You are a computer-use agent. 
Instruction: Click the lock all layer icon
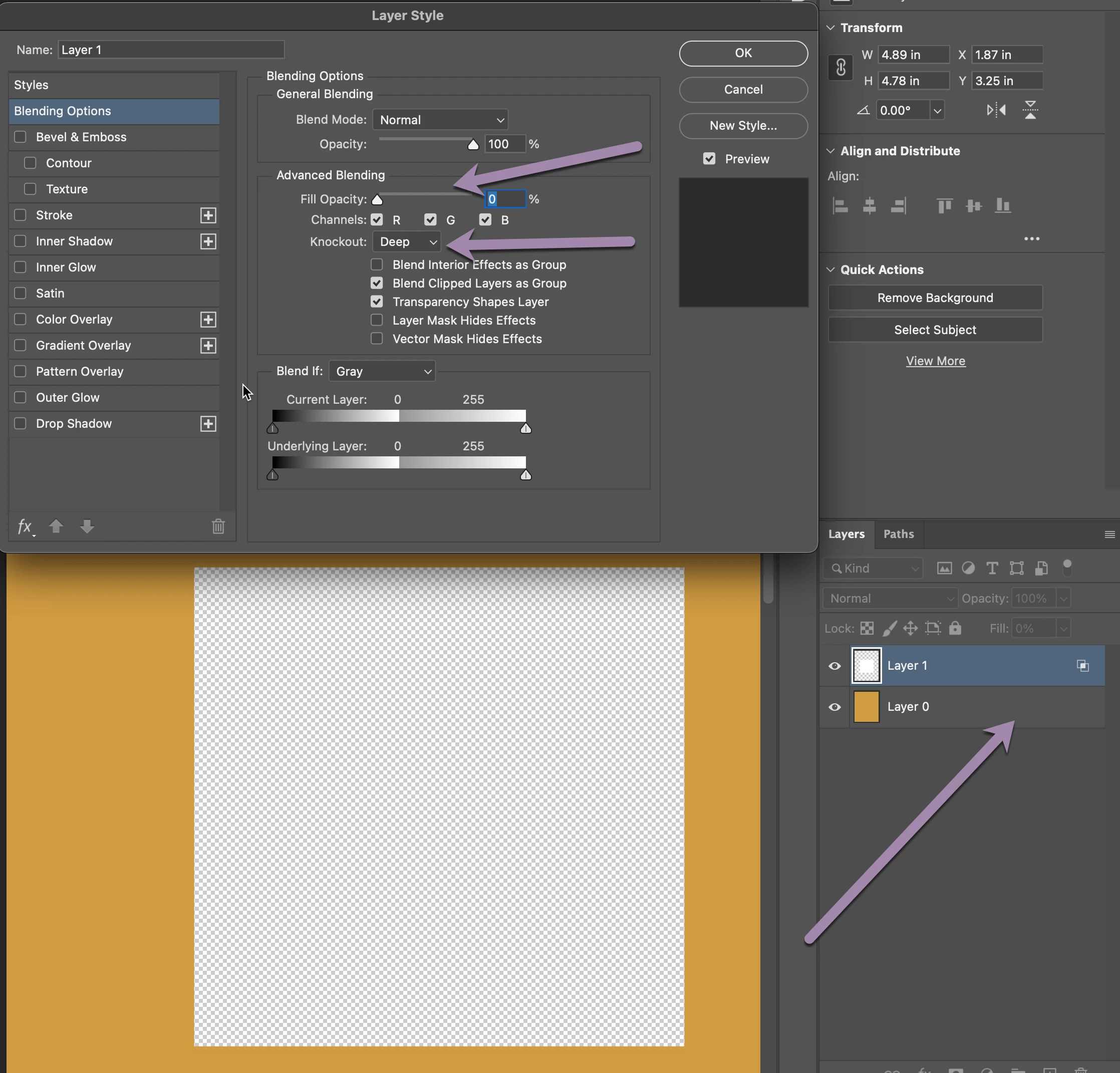click(955, 629)
